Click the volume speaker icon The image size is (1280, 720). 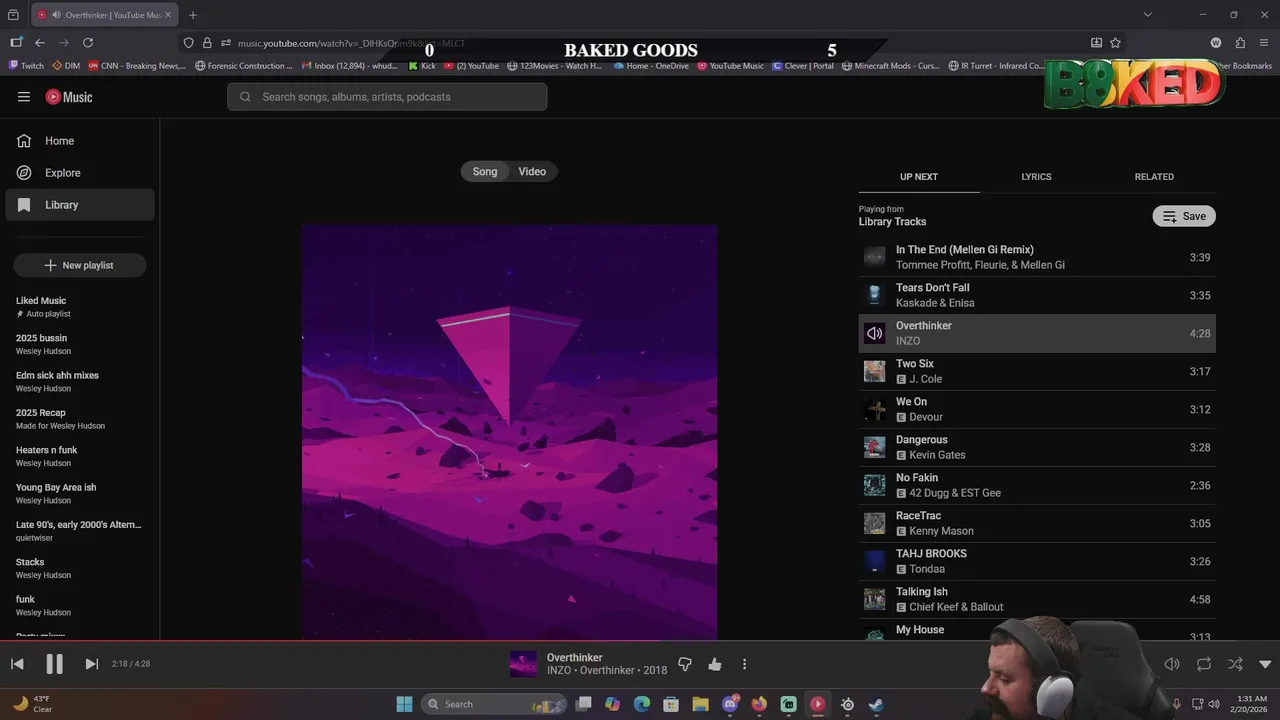point(1172,664)
